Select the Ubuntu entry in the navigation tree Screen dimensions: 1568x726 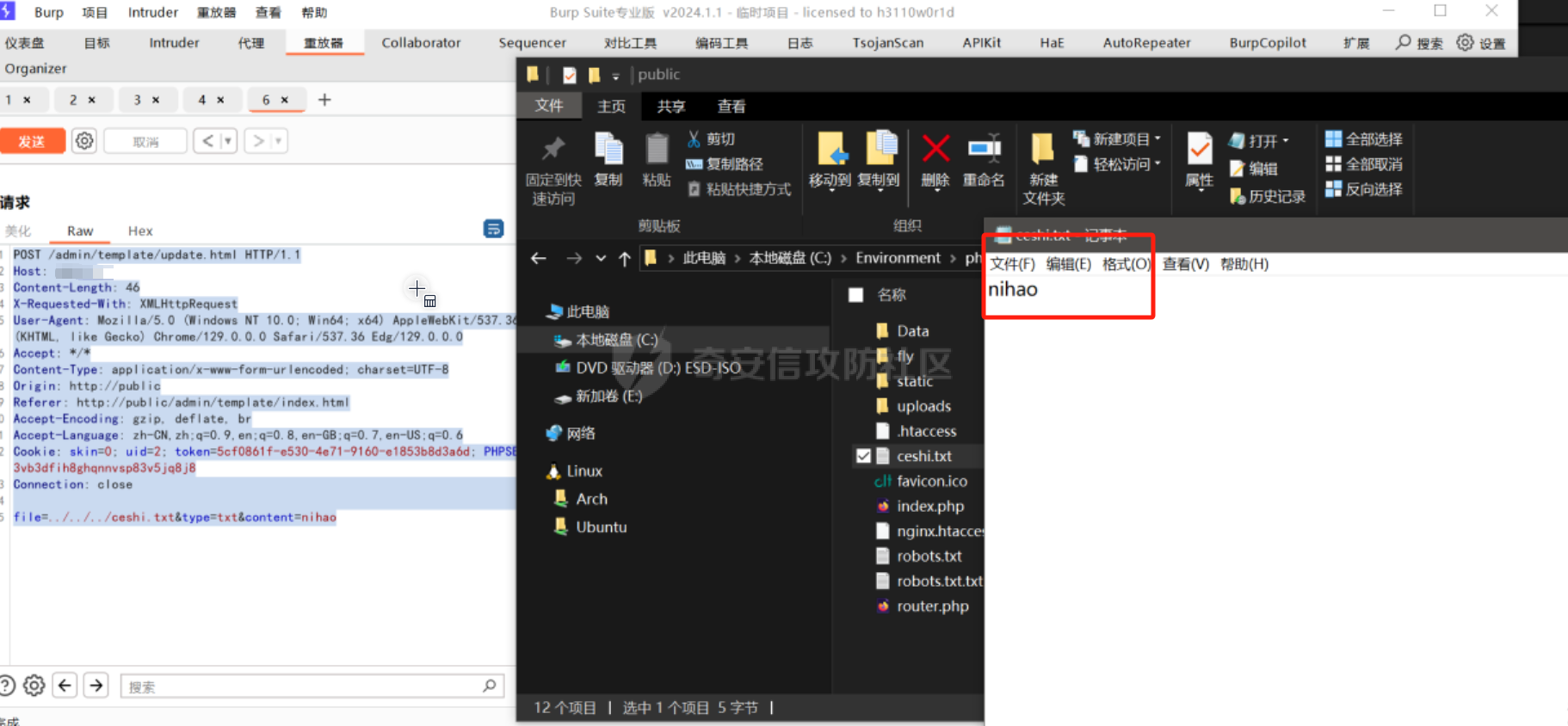coord(601,527)
